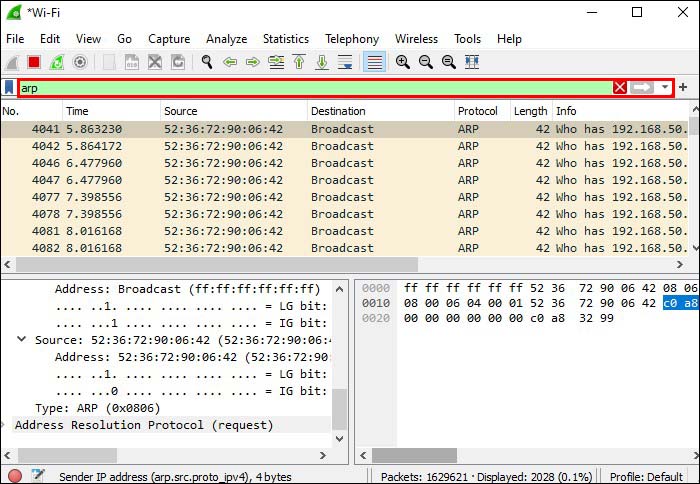Fit columns to their contents
The height and width of the screenshot is (484, 700).
pyautogui.click(x=472, y=62)
